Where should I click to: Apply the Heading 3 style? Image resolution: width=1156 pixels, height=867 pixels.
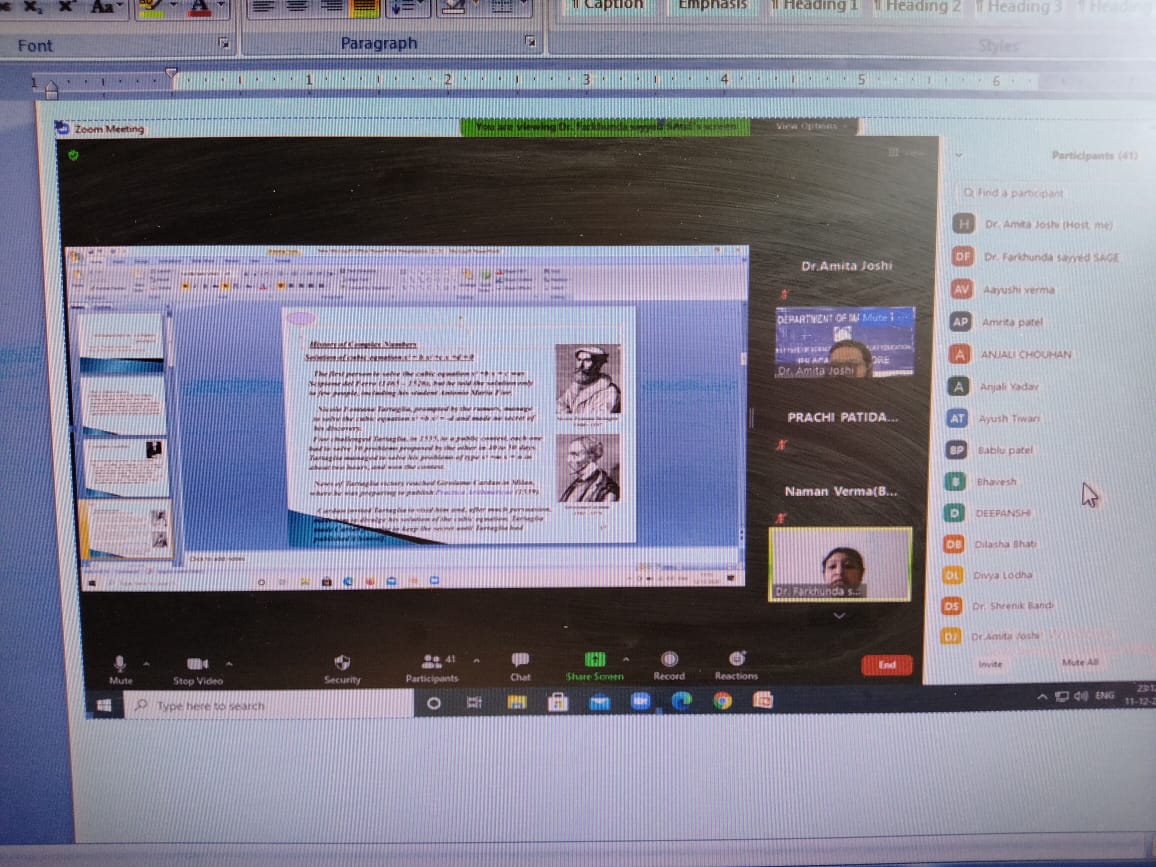pyautogui.click(x=1019, y=7)
